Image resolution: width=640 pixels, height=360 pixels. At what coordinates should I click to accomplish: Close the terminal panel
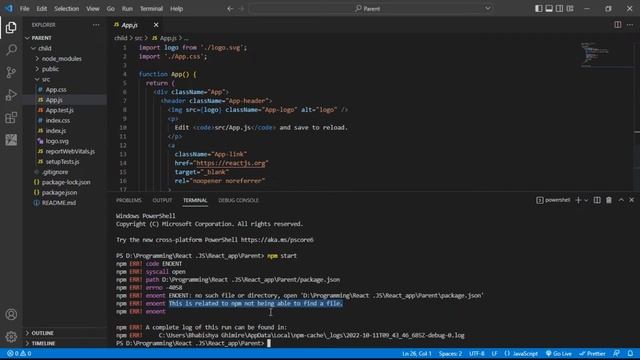[x=631, y=200]
